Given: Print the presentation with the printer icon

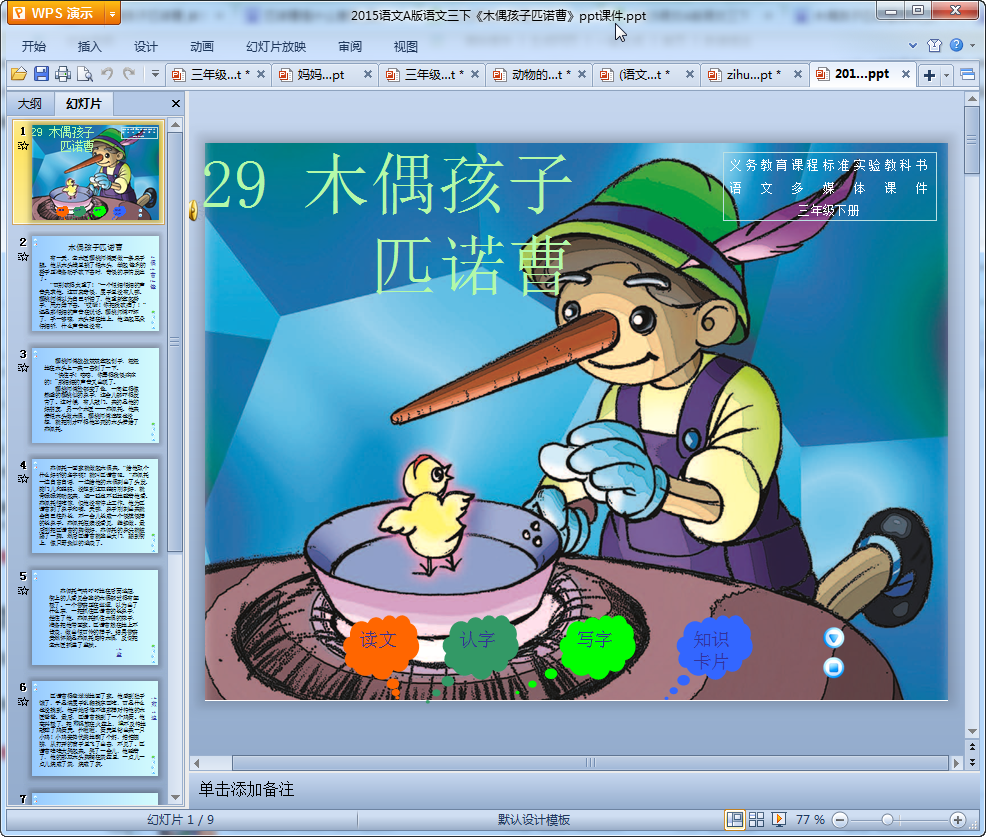Looking at the screenshot, I should [x=63, y=74].
